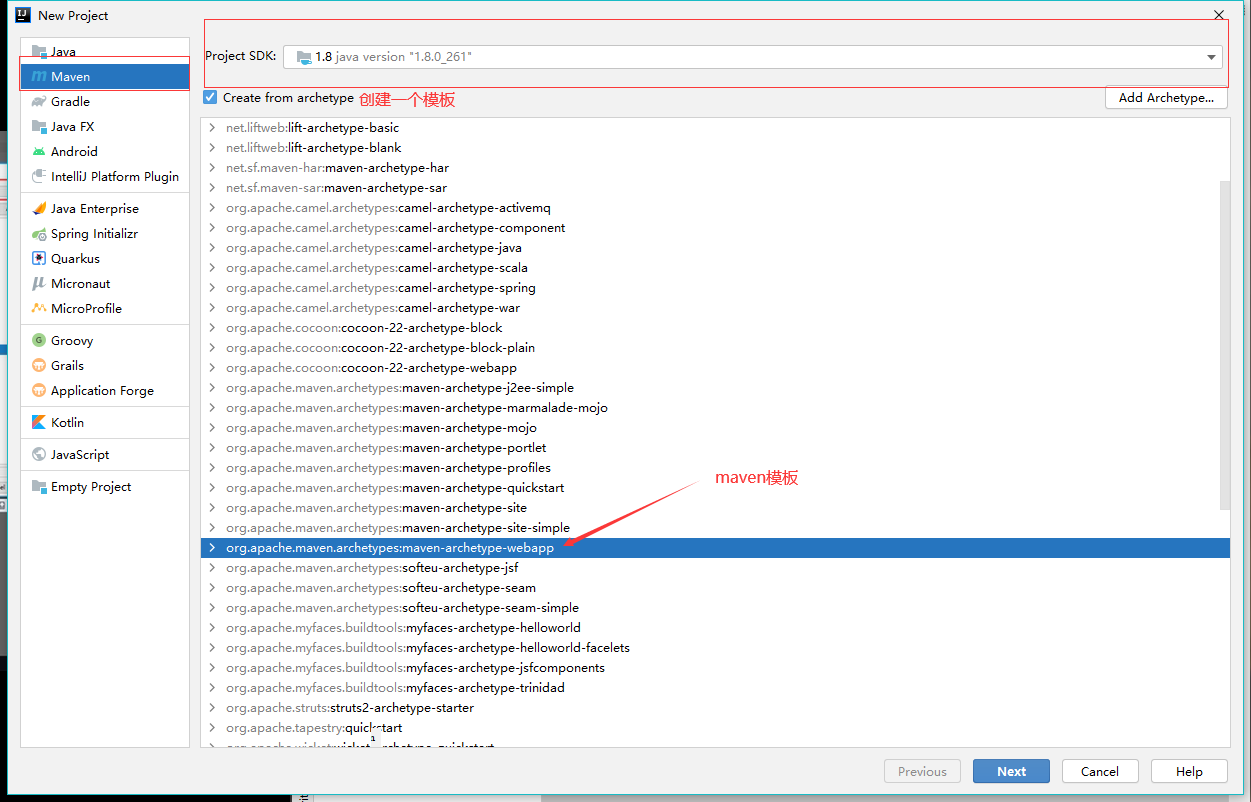Click the Application Forge icon

[x=39, y=391]
